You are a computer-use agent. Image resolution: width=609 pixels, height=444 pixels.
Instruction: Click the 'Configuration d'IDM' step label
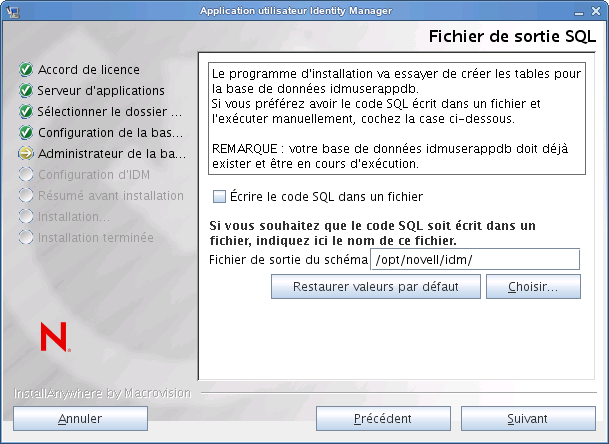pyautogui.click(x=94, y=174)
